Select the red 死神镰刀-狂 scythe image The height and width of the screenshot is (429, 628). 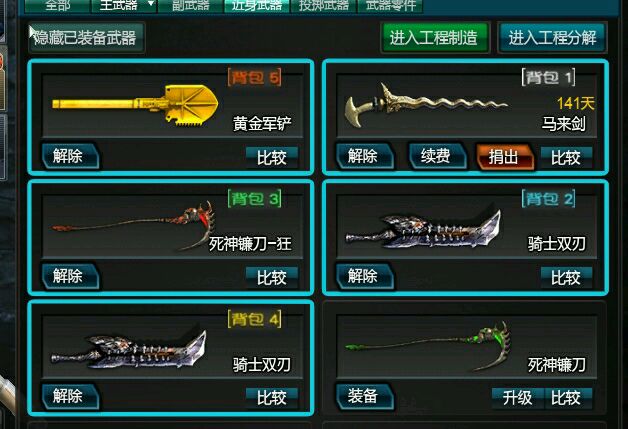click(x=133, y=226)
